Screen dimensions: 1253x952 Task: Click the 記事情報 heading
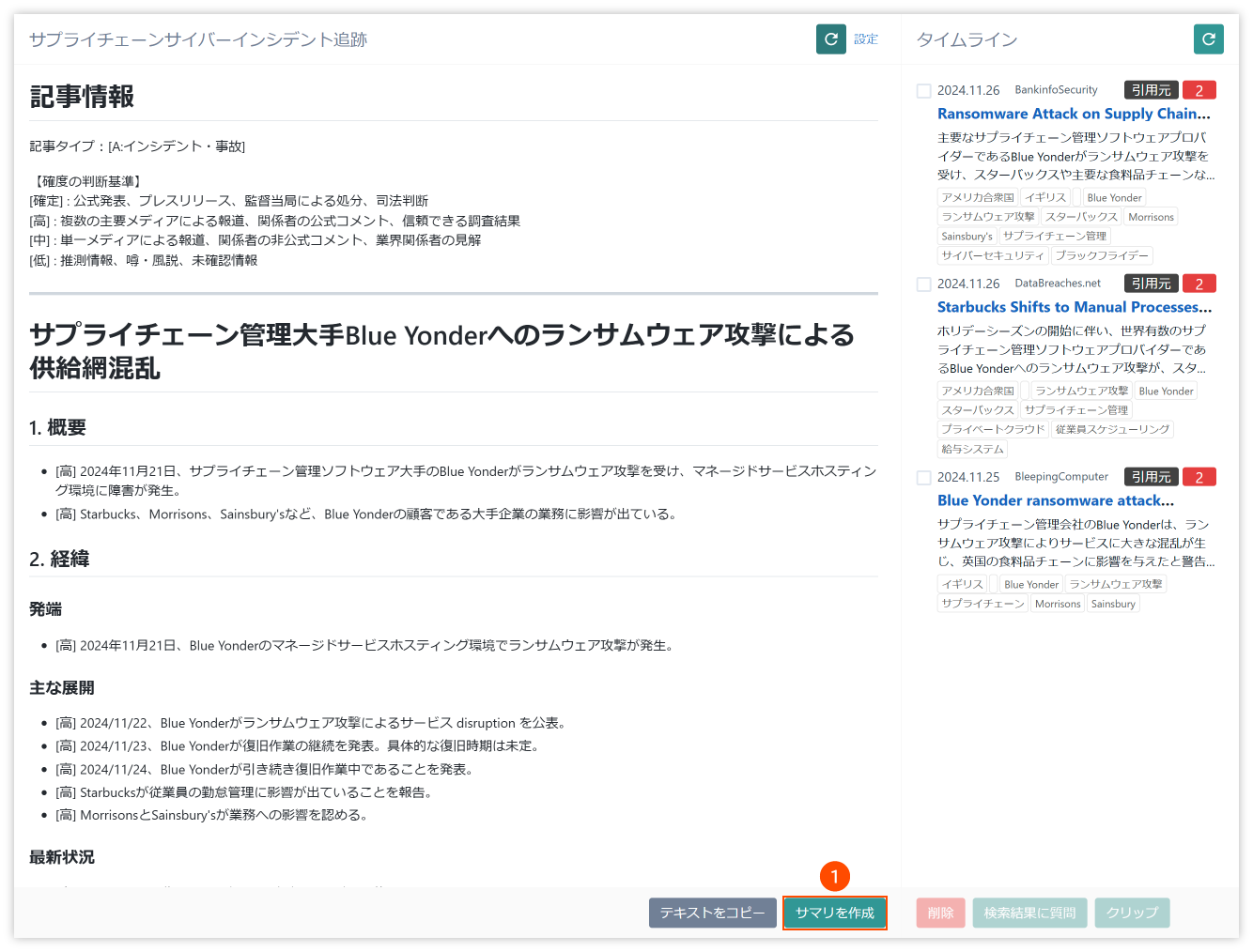[x=82, y=97]
